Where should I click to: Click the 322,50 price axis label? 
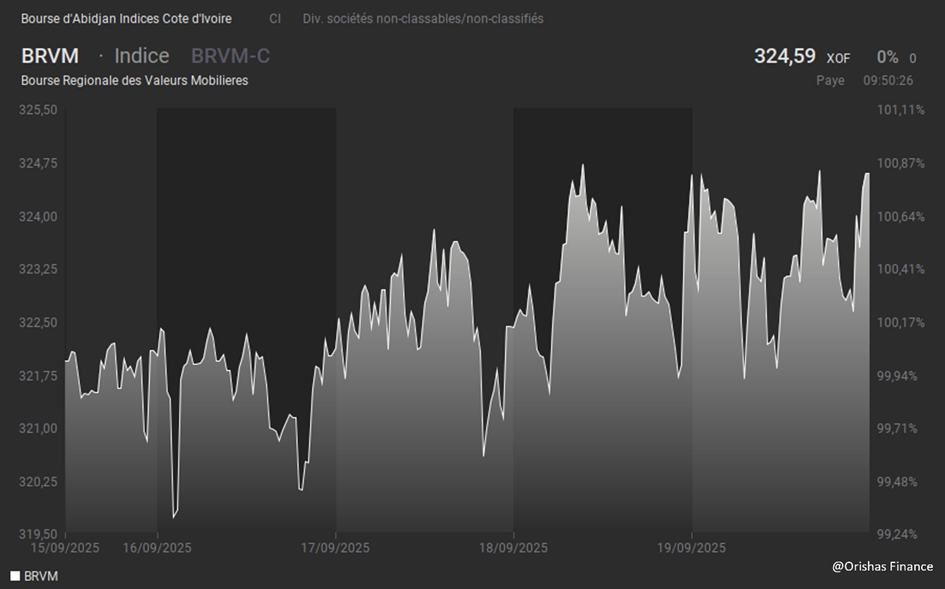click(x=38, y=323)
